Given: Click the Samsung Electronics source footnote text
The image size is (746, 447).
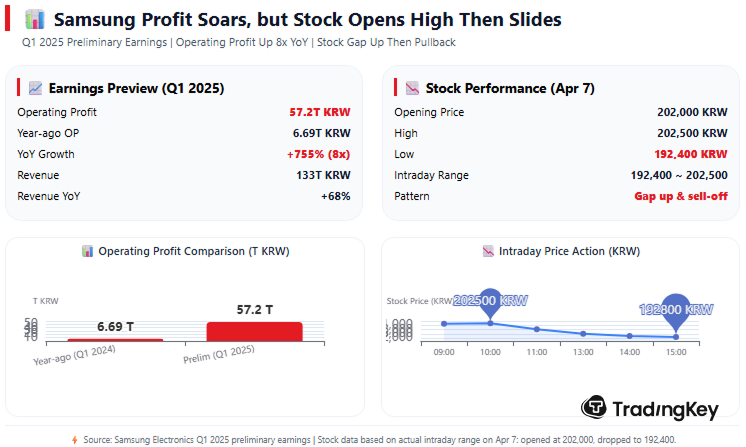Looking at the screenshot, I should pos(379,439).
